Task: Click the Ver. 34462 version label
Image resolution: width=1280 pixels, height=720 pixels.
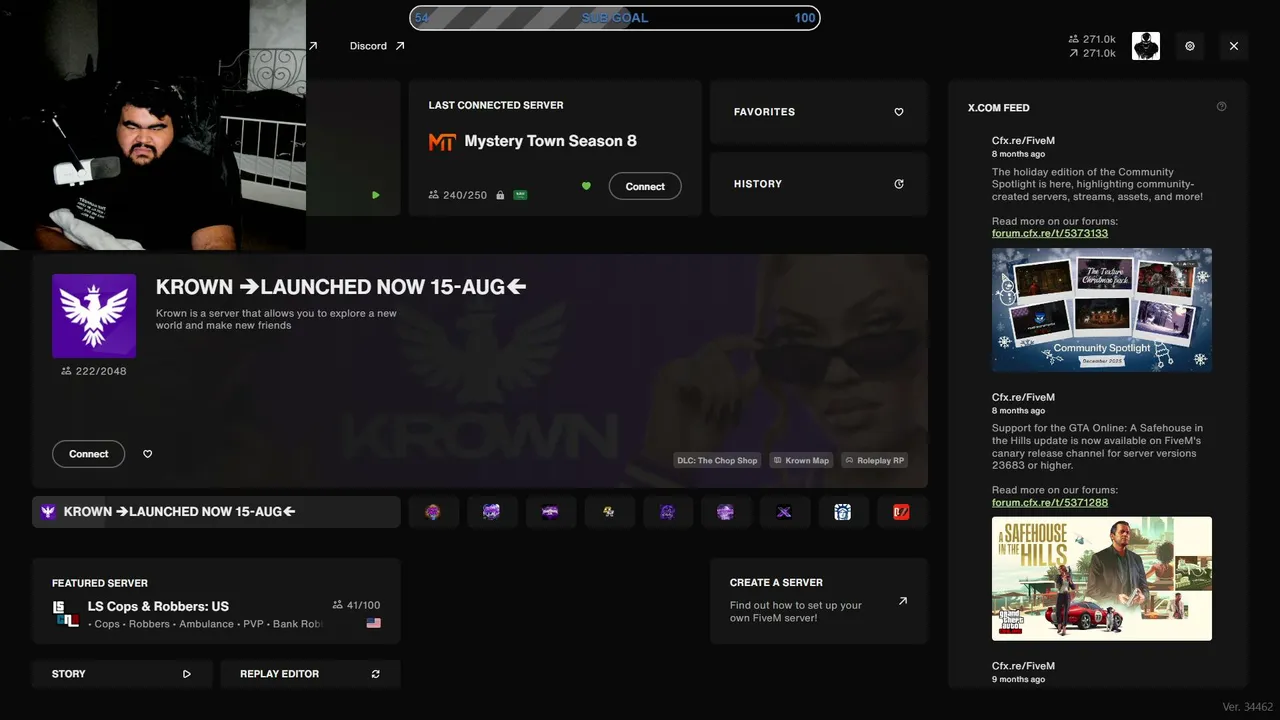Action: pyautogui.click(x=1248, y=707)
